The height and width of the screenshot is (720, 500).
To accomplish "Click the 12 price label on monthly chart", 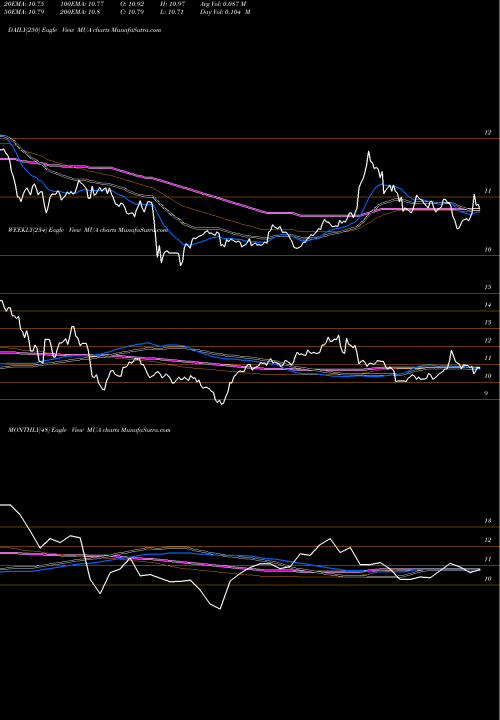I will [x=488, y=540].
